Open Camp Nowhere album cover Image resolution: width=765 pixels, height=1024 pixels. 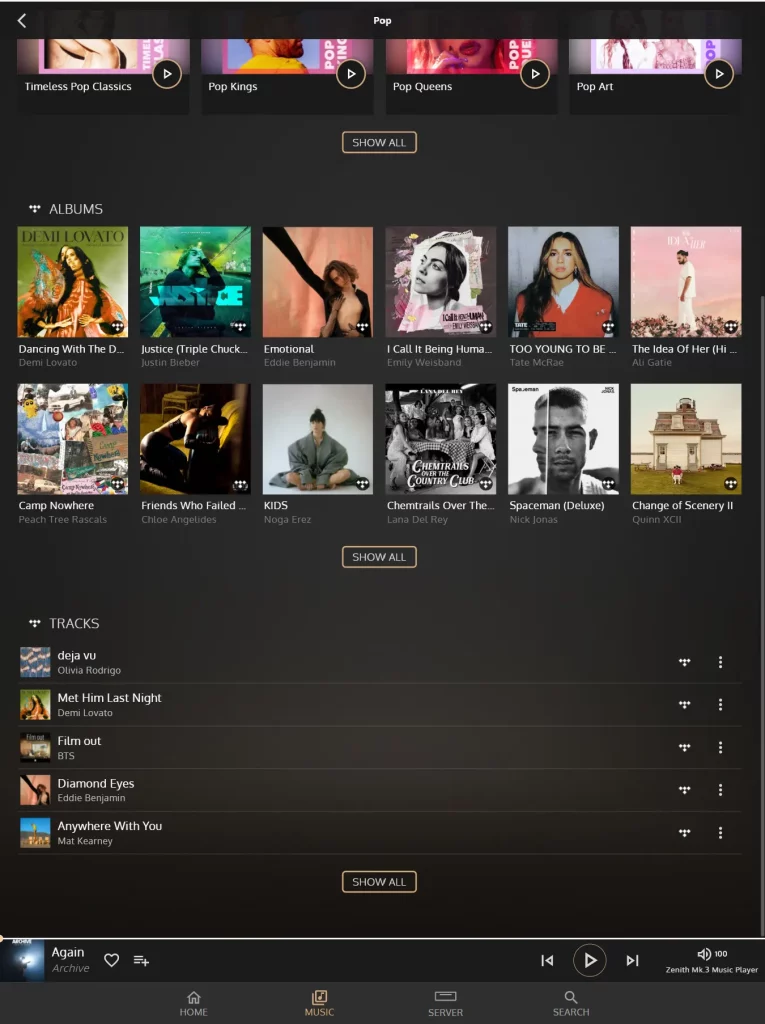[73, 439]
